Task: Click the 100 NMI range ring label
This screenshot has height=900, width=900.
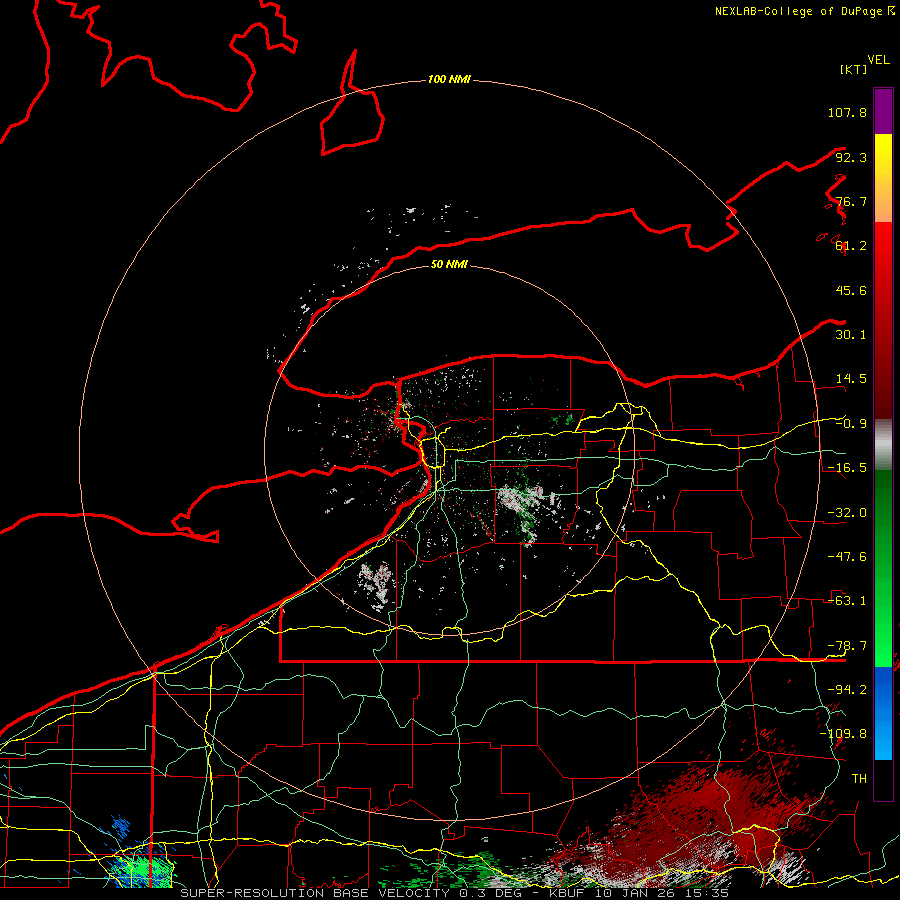Action: coord(449,79)
